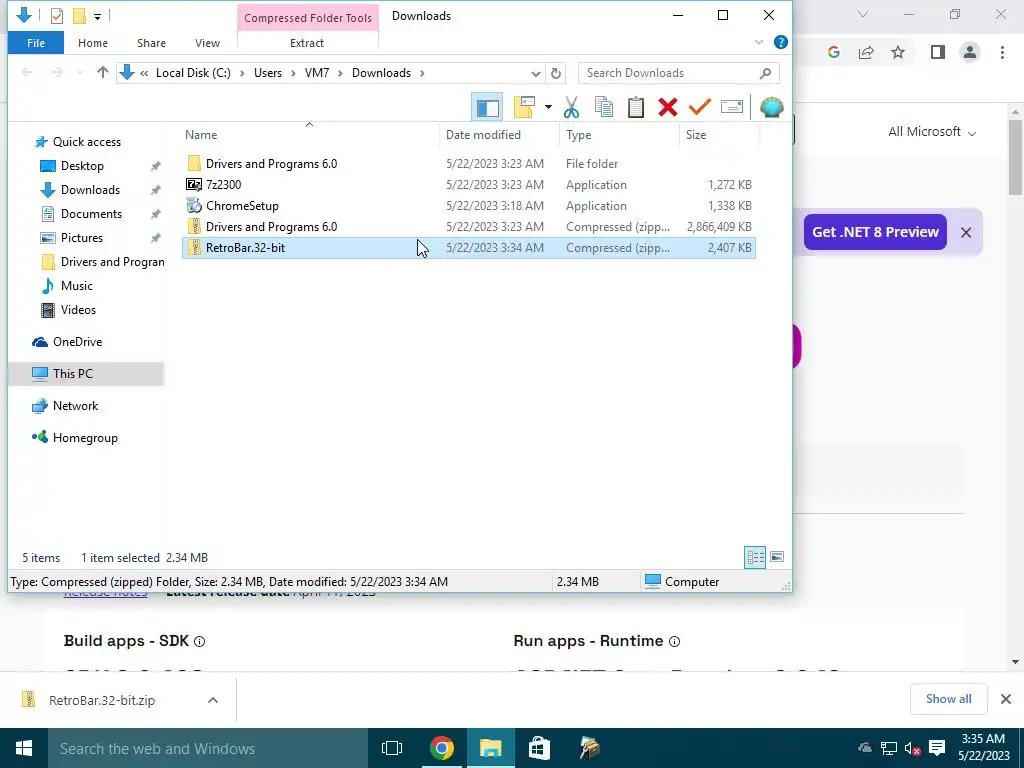Open Pictures in the navigation pane
The image size is (1024, 768).
tap(82, 238)
